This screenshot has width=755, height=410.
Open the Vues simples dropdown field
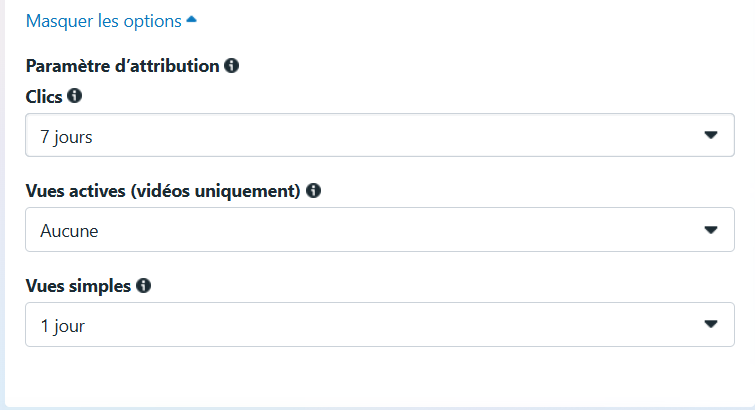(380, 324)
